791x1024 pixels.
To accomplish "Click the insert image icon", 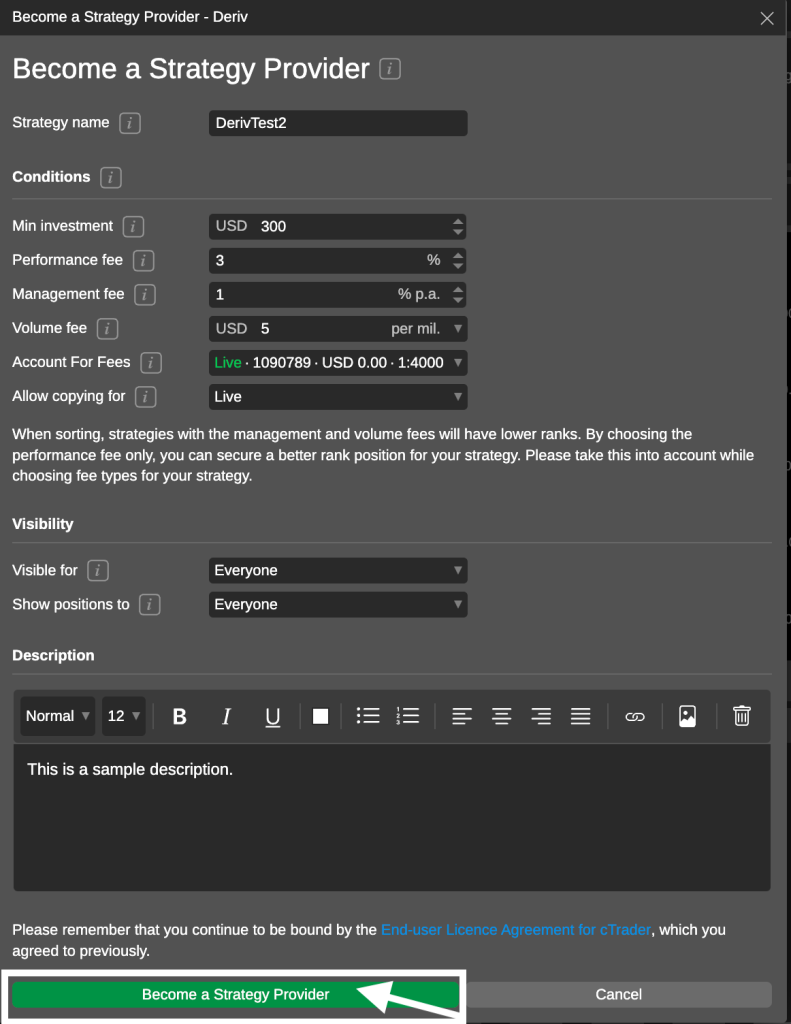I will coord(688,715).
